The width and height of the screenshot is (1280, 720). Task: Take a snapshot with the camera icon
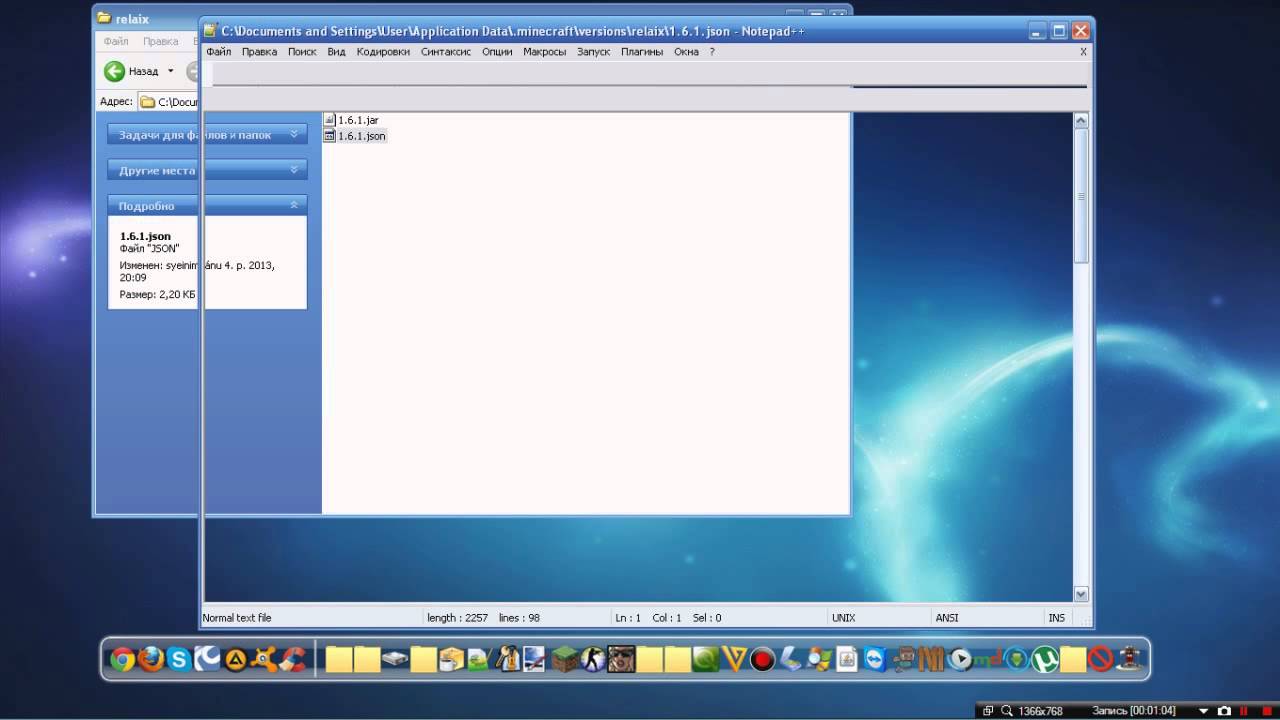(x=1224, y=711)
